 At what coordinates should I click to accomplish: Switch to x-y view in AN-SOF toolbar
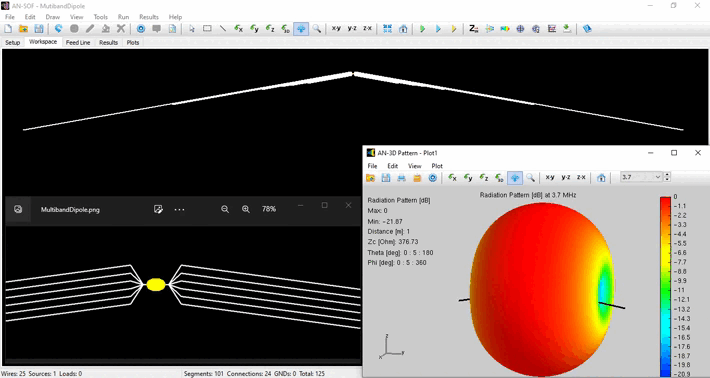click(x=336, y=29)
